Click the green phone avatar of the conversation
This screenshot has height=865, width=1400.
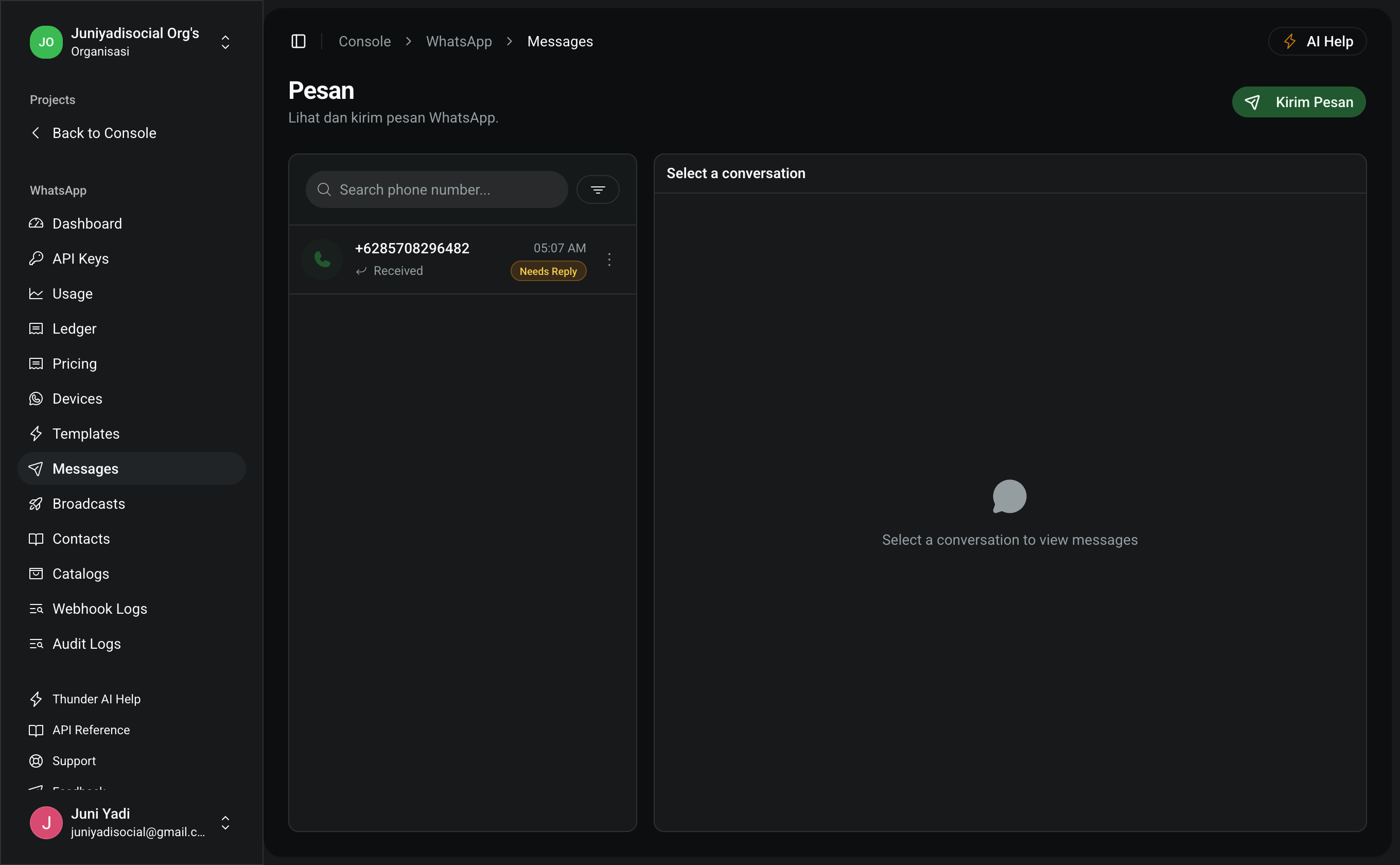[x=322, y=259]
